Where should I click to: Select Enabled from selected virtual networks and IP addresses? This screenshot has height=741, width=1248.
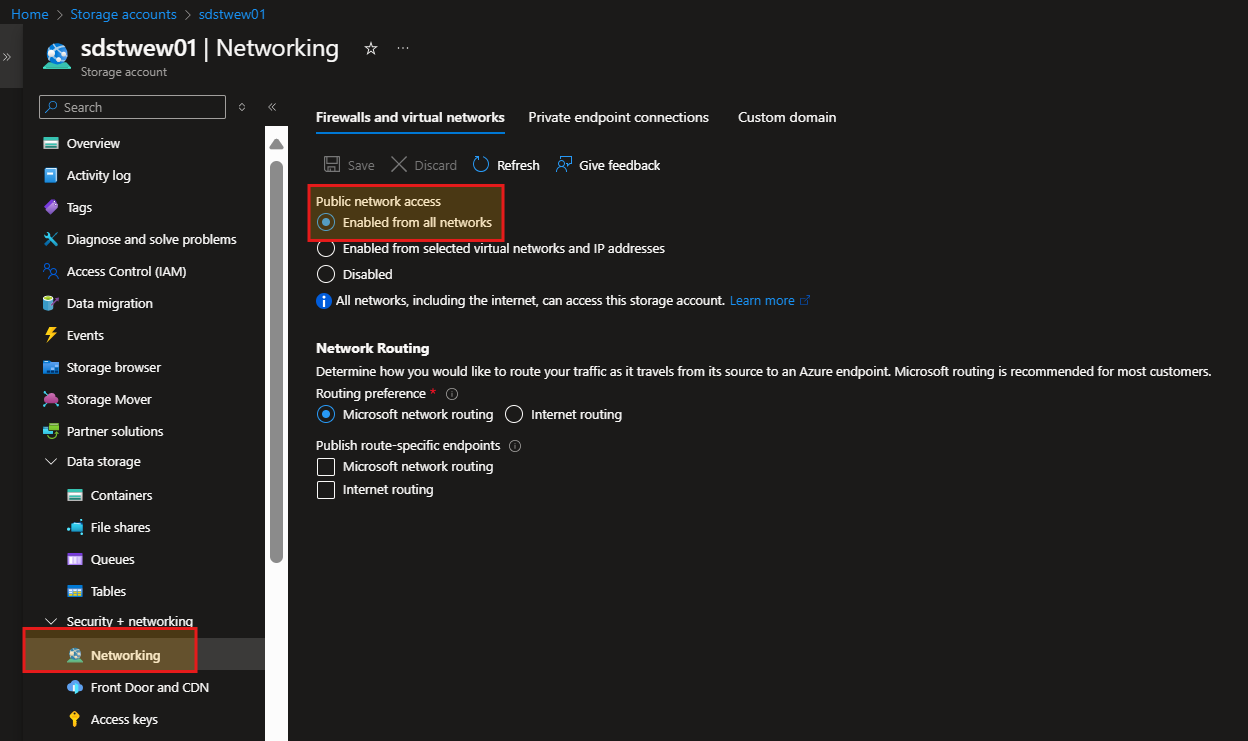point(326,248)
